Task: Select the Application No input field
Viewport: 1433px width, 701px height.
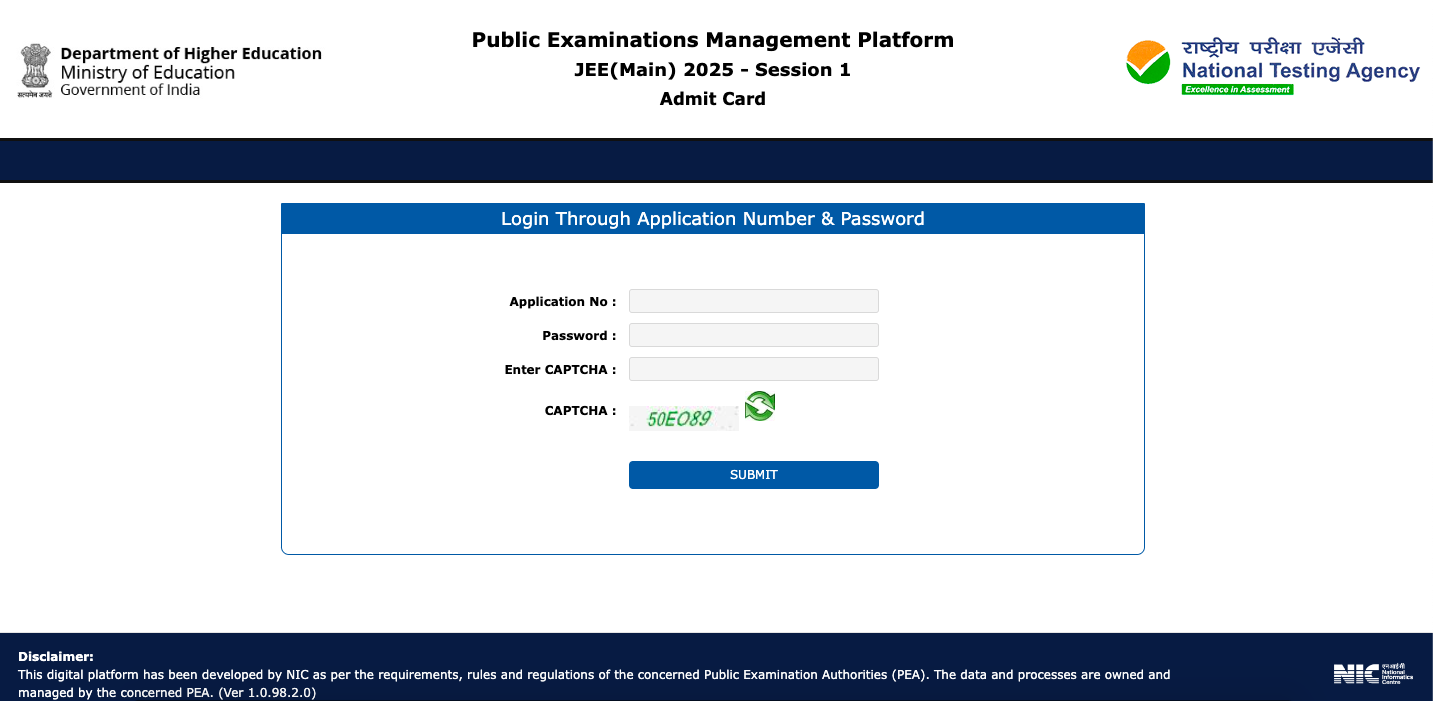Action: click(x=753, y=300)
